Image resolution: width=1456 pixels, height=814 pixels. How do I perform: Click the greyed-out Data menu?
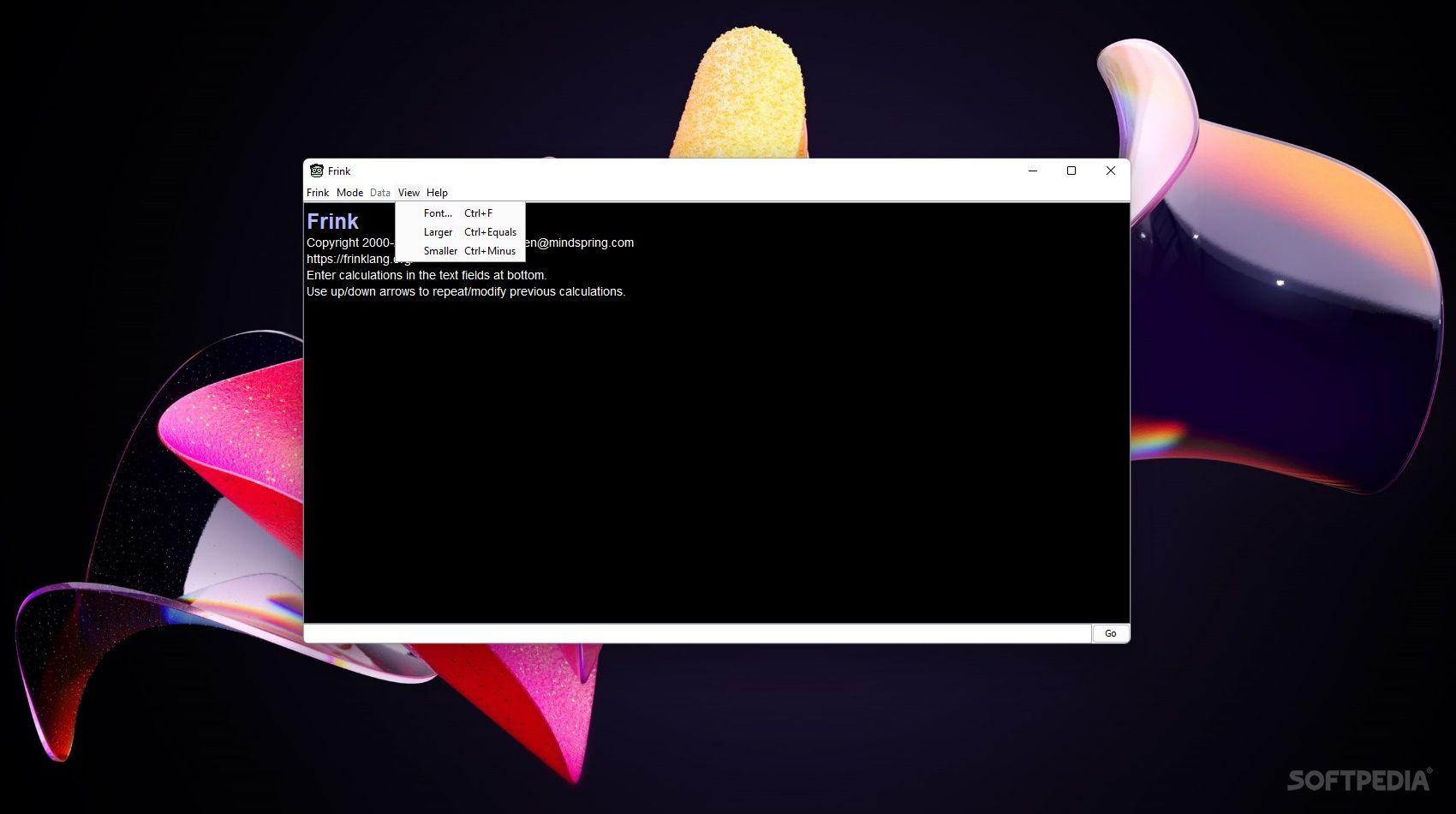pyautogui.click(x=380, y=193)
